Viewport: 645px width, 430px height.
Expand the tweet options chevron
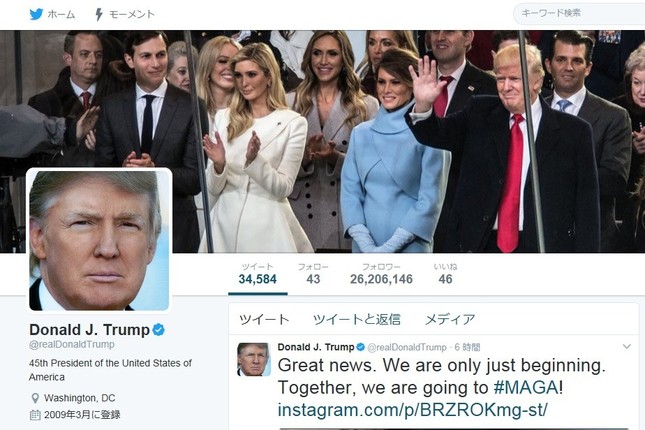[626, 346]
